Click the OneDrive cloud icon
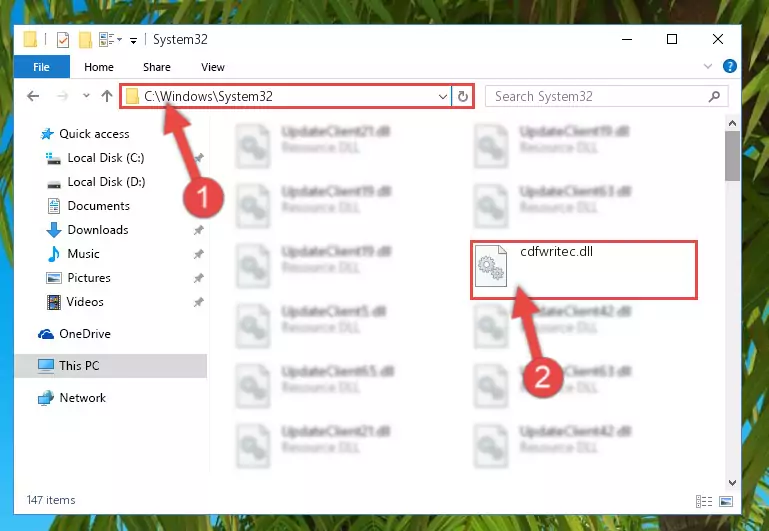 coord(46,334)
